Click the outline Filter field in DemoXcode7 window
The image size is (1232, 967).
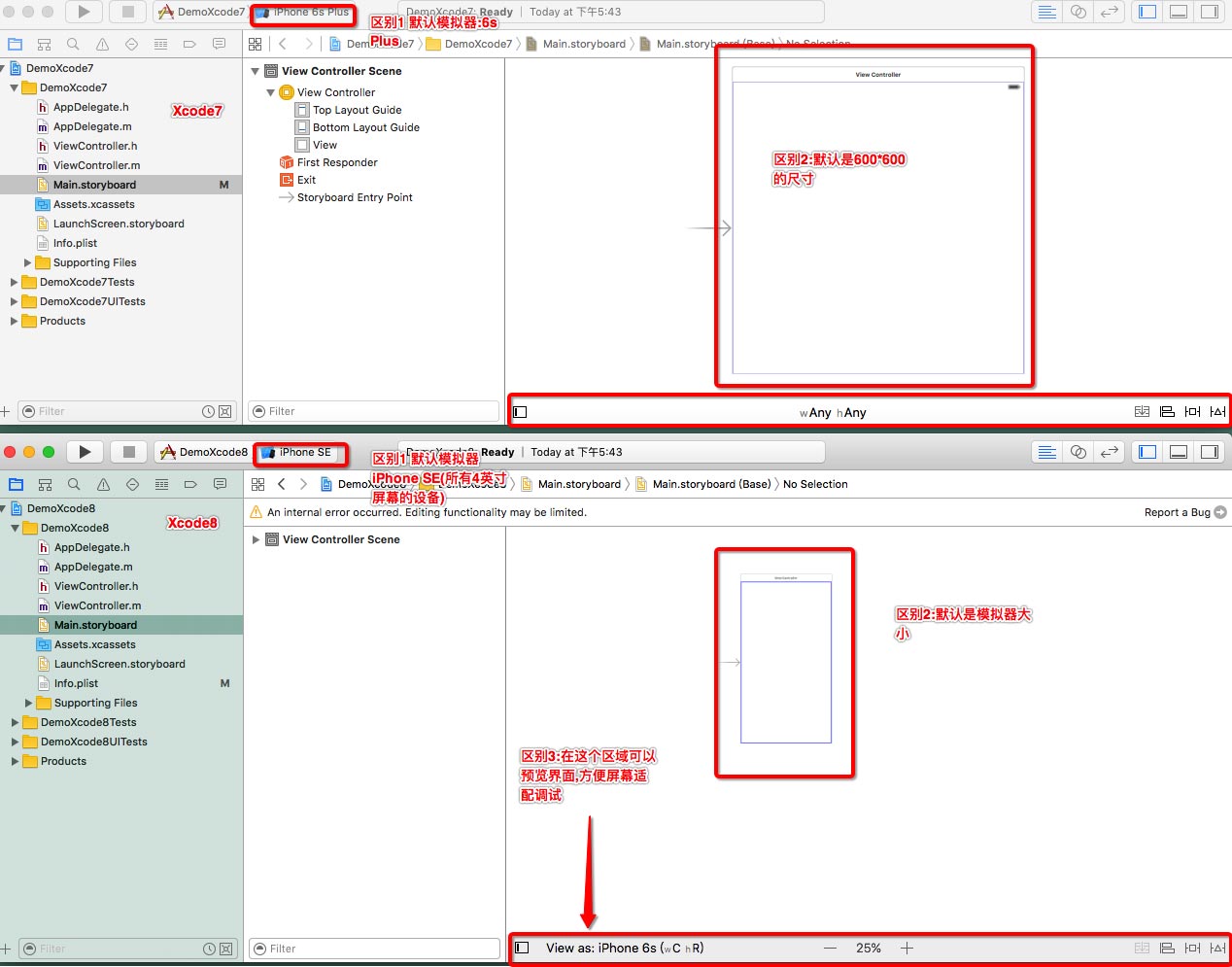[374, 411]
